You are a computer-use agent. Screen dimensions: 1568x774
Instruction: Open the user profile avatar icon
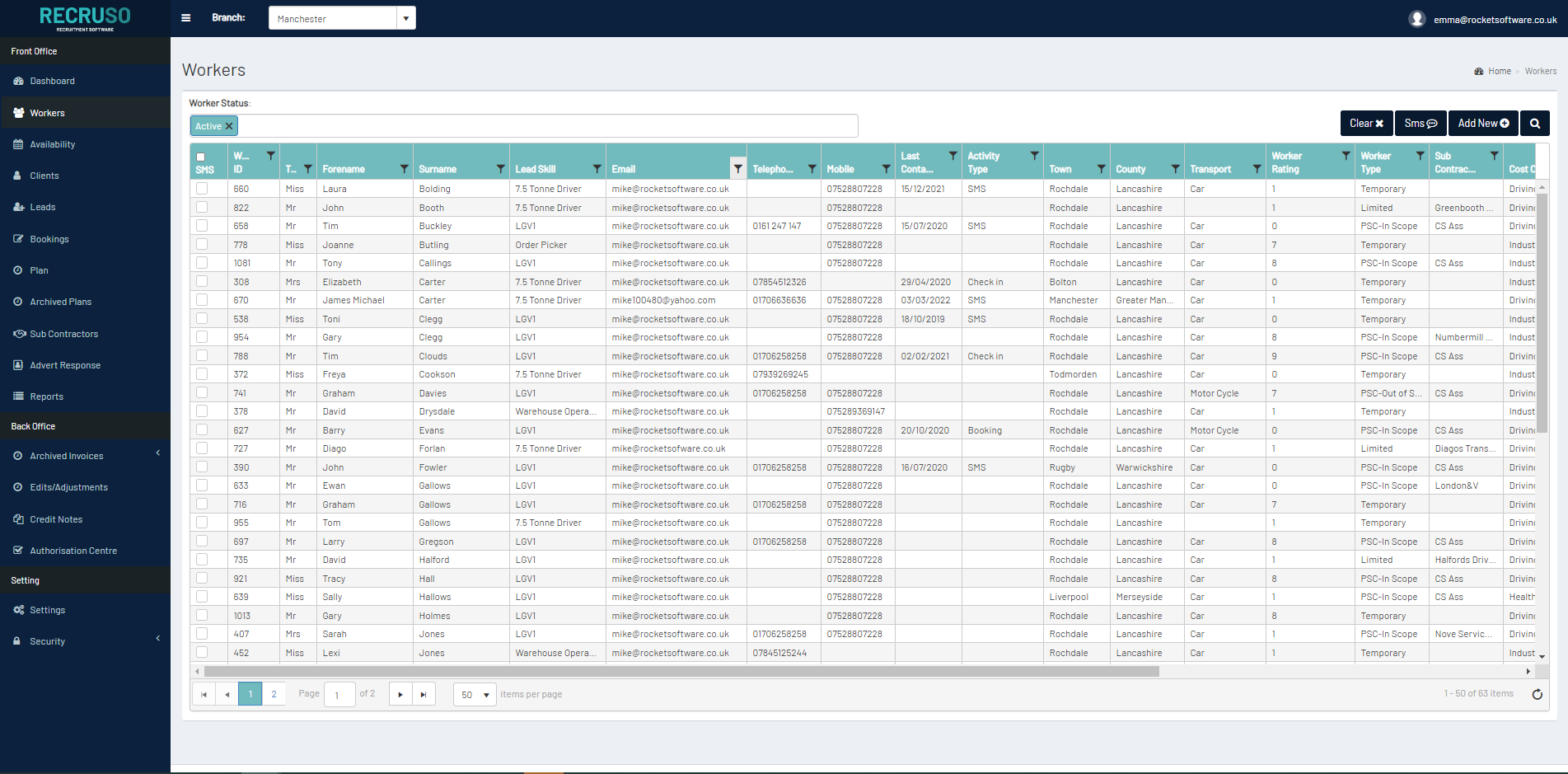point(1416,19)
